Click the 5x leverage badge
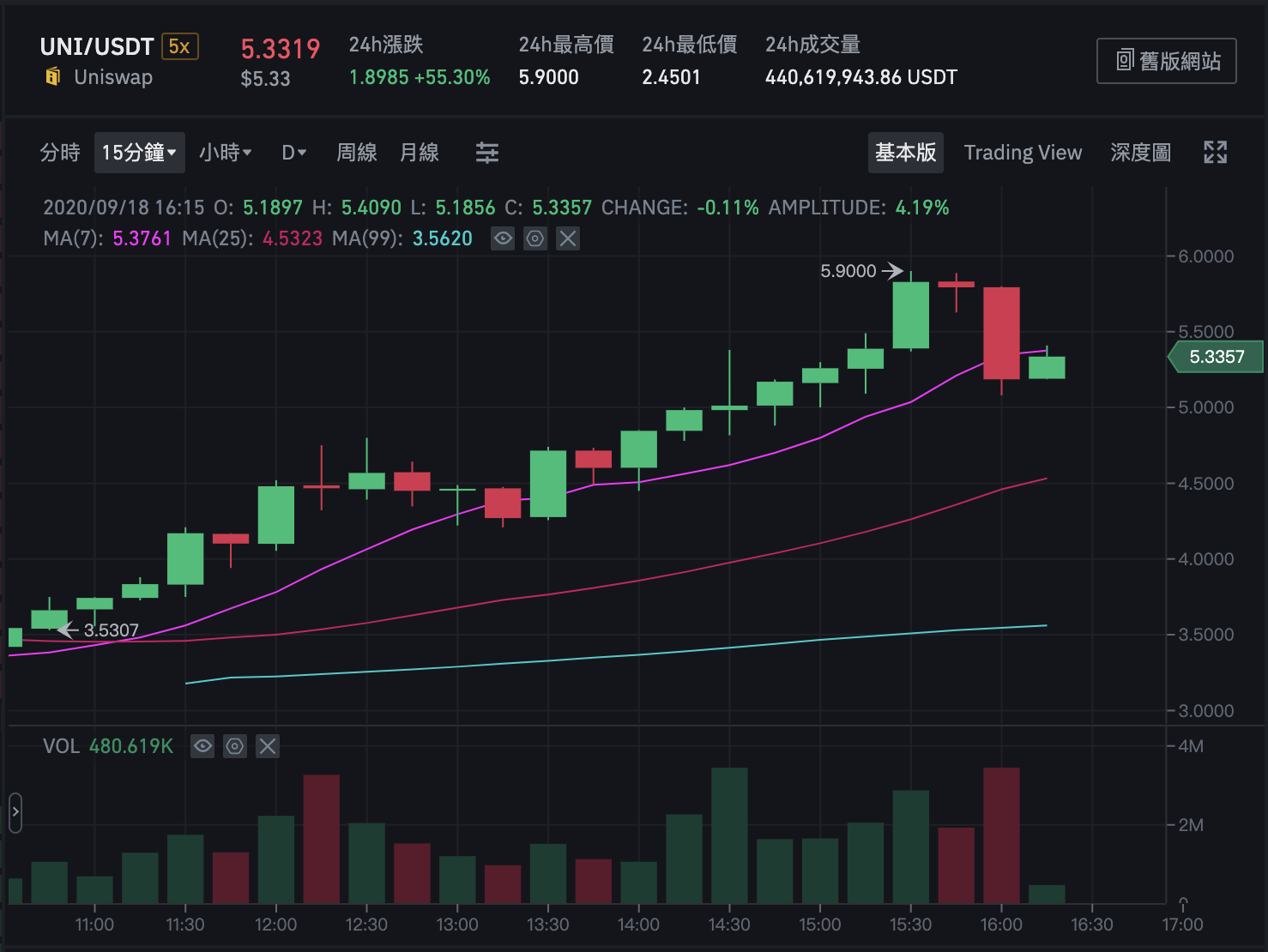Image resolution: width=1268 pixels, height=952 pixels. click(180, 46)
